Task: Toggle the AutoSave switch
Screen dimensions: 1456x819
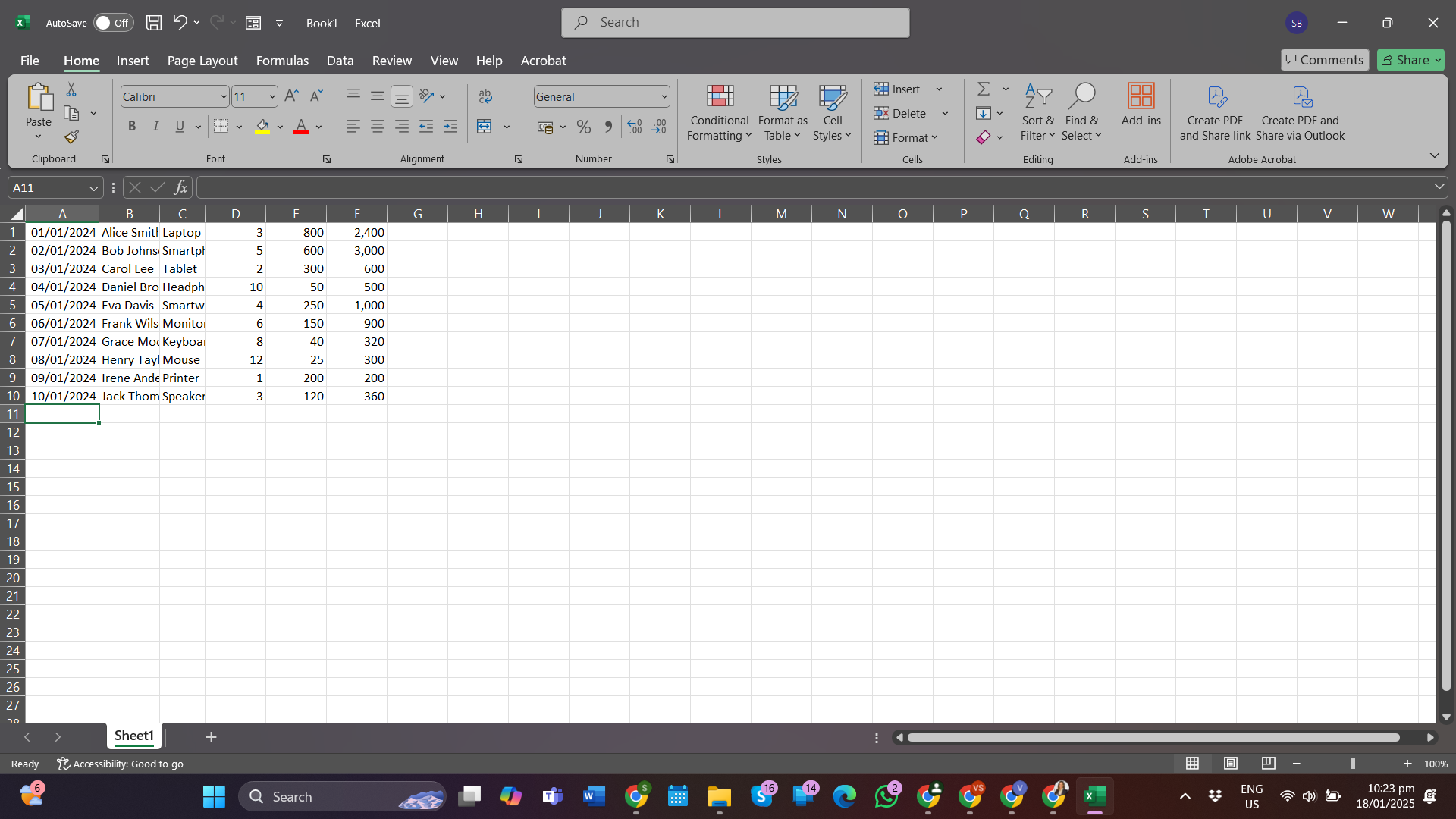Action: tap(113, 23)
